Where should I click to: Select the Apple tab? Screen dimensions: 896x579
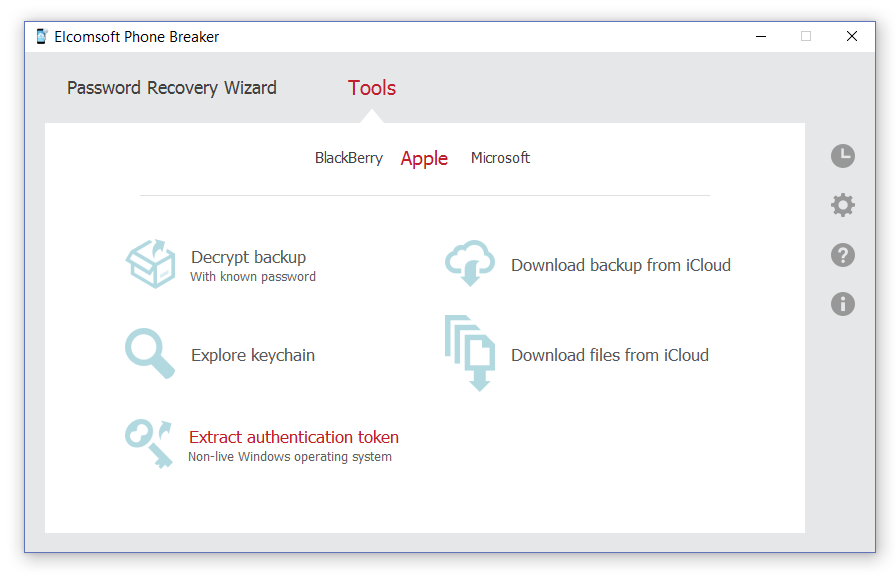(x=424, y=158)
